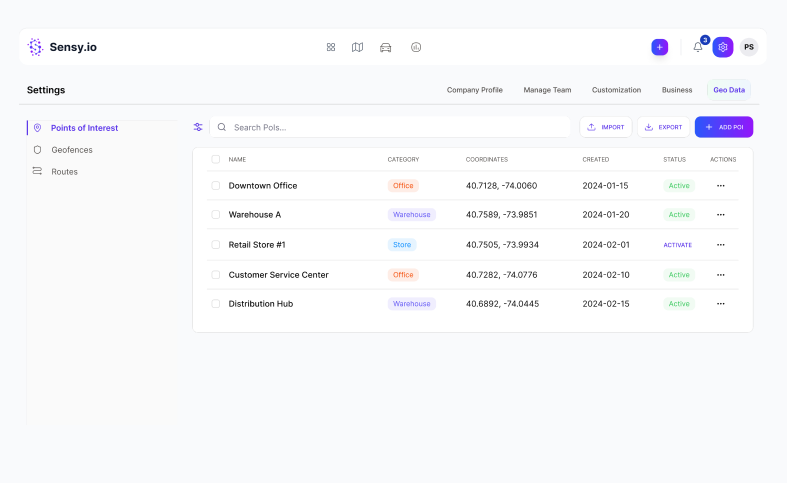Open actions menu for Distribution Hub

720,304
